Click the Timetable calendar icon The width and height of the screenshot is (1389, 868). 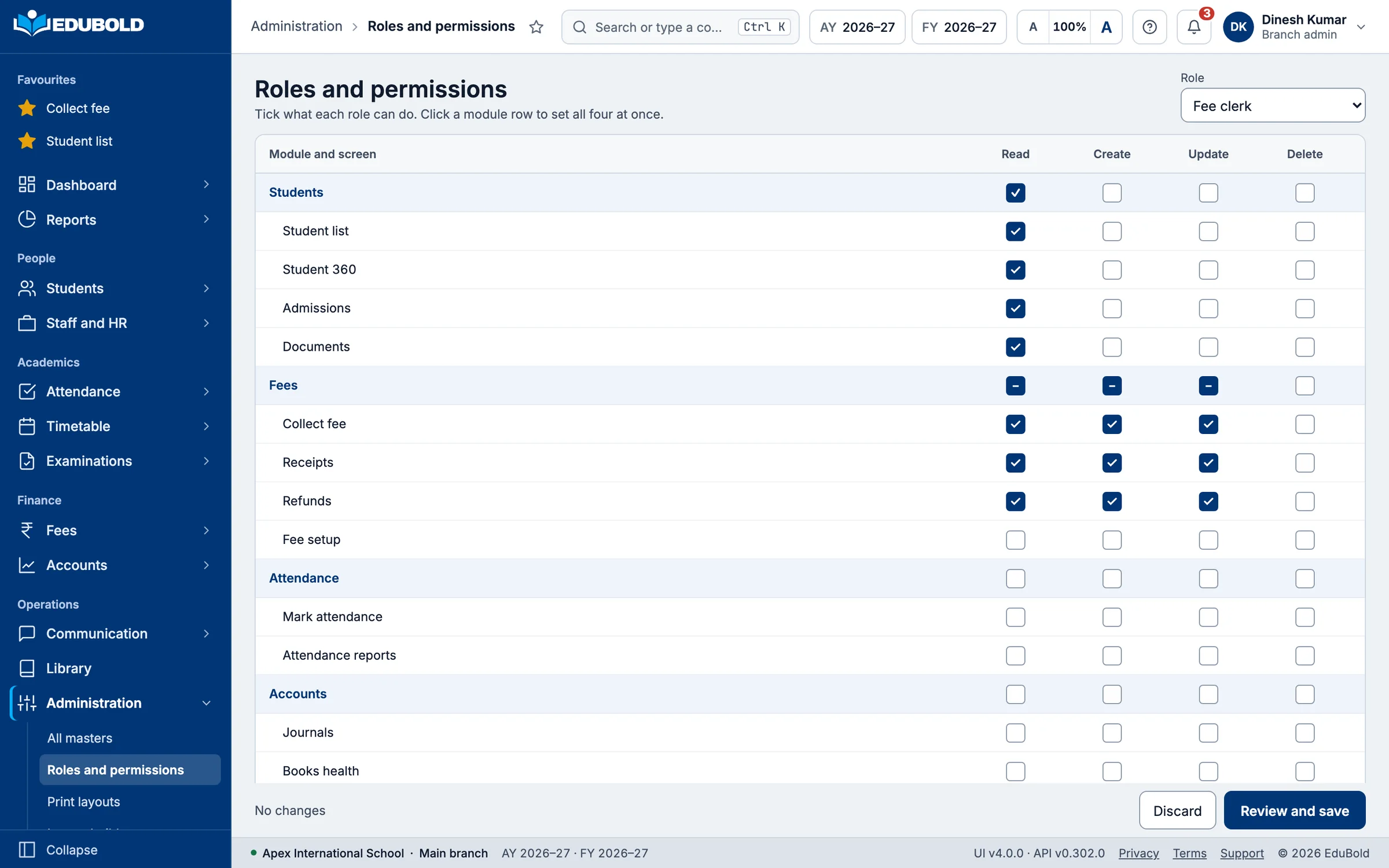coord(27,426)
